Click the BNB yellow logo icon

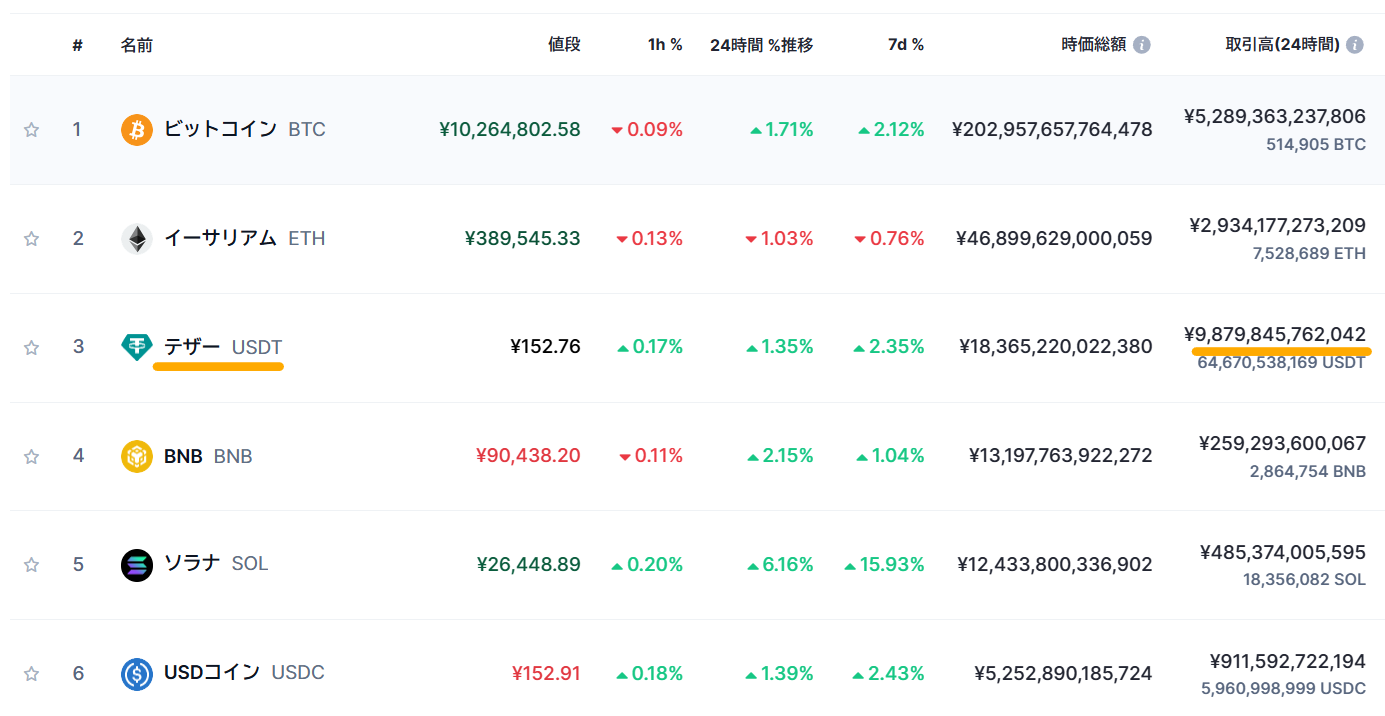coord(137,456)
